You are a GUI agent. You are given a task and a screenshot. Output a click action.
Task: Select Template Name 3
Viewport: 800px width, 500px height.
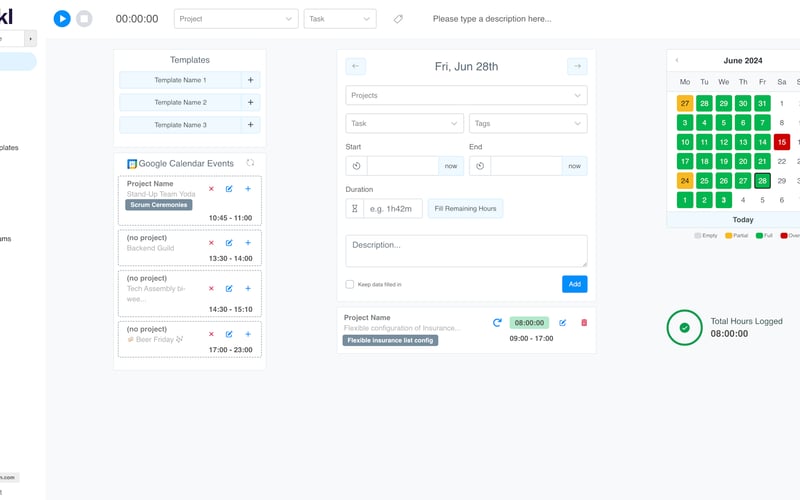[x=180, y=125]
